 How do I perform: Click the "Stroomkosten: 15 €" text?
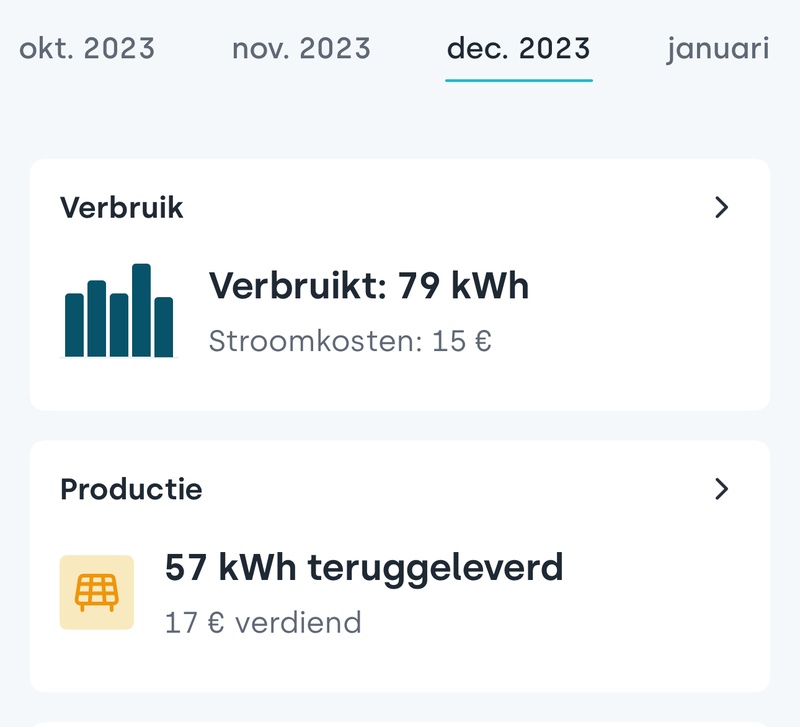[350, 341]
